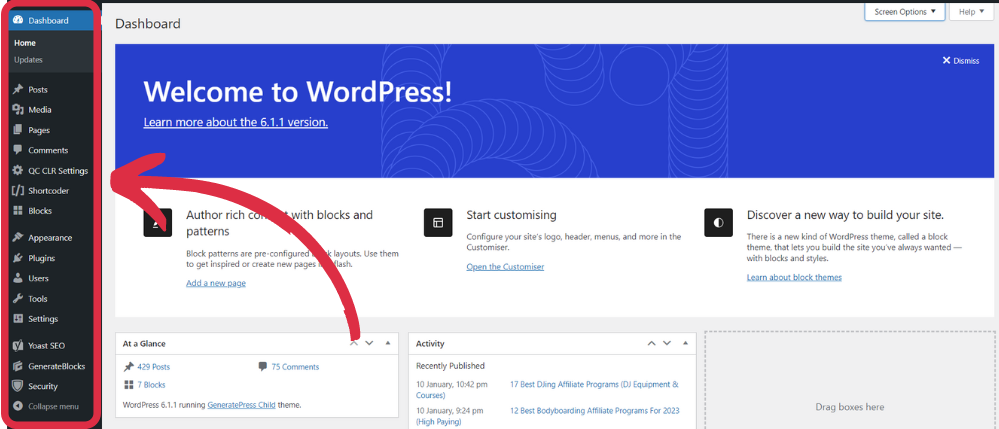Open the Home submenu item
This screenshot has height=429, width=999.
click(x=25, y=43)
